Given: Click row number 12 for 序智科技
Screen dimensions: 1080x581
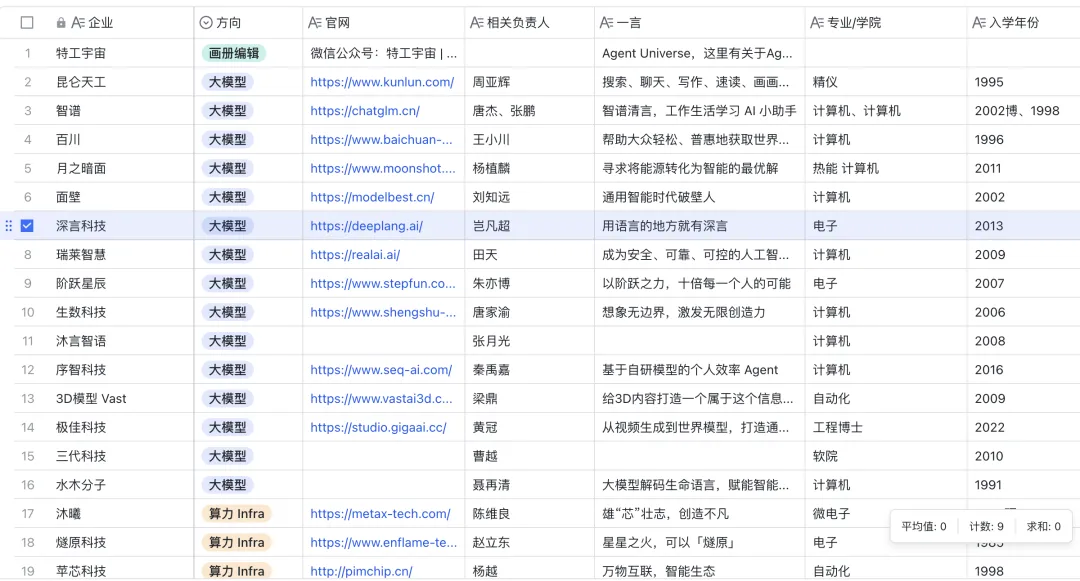Looking at the screenshot, I should 28,370.
